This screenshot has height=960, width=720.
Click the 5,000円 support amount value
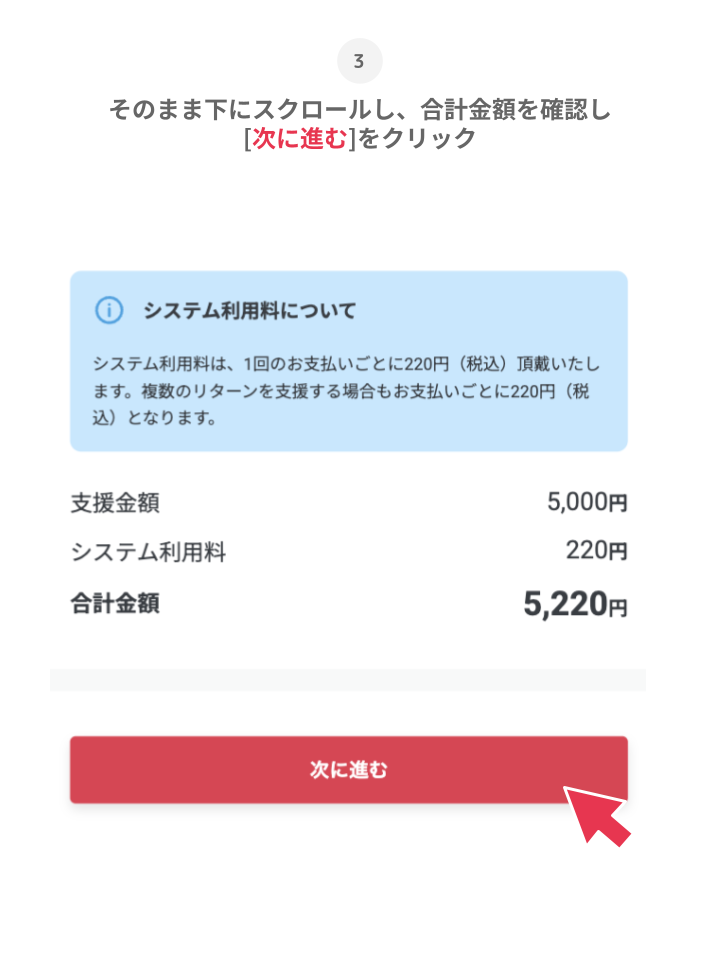point(587,503)
